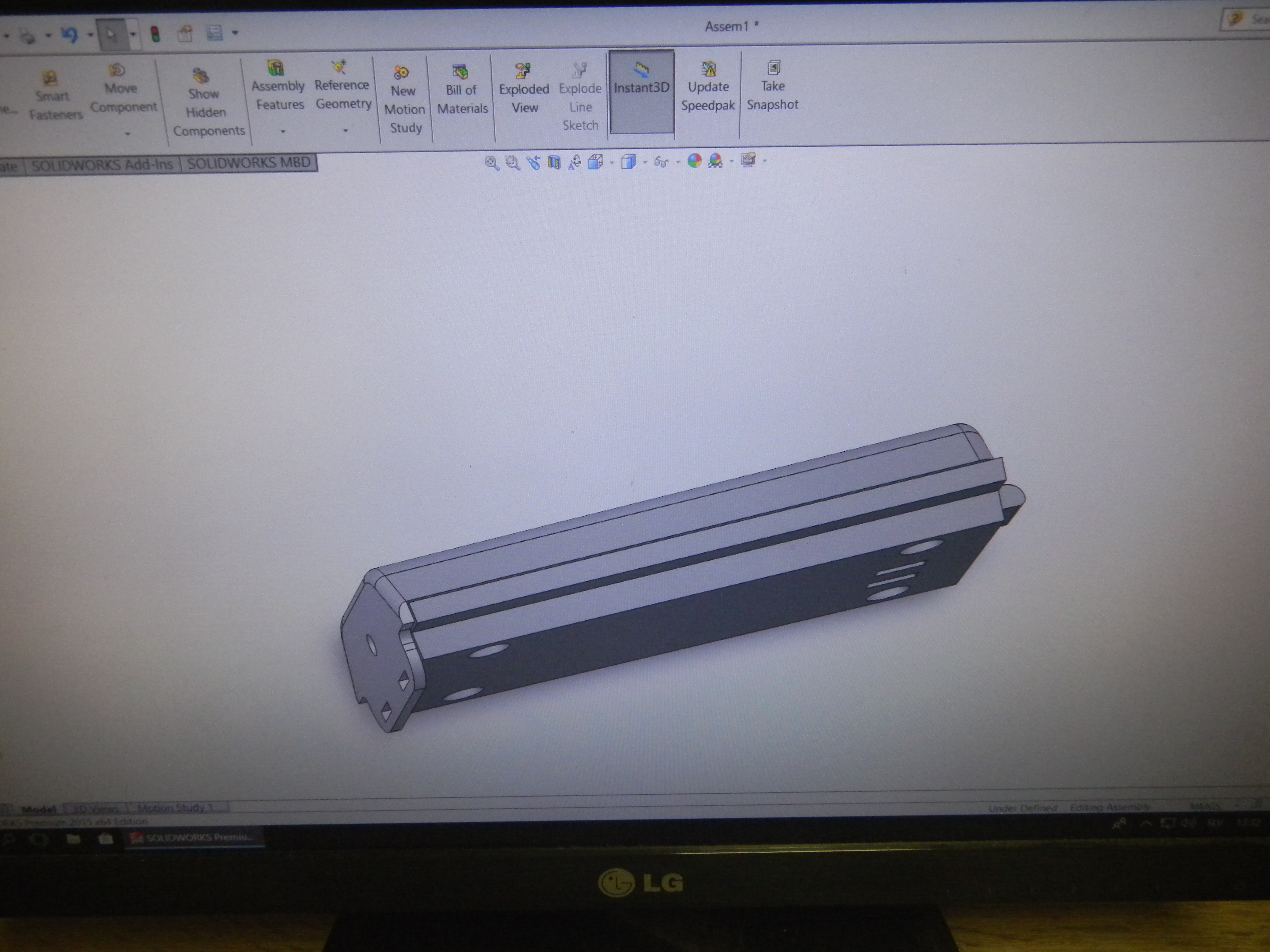
Task: Click the Under Defined status text
Action: coord(1023,808)
